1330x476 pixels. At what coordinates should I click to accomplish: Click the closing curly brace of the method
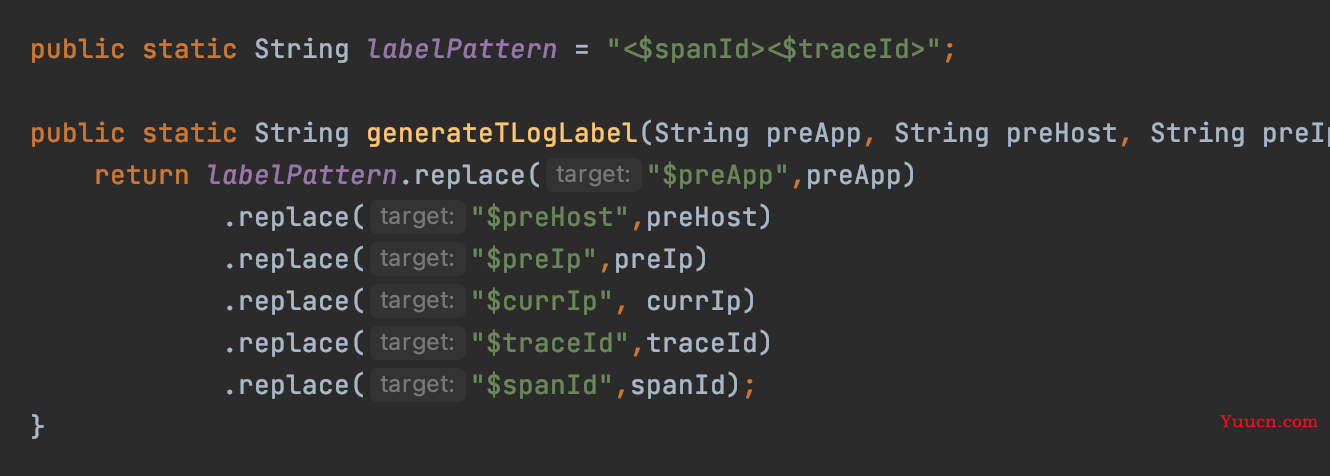pos(38,427)
